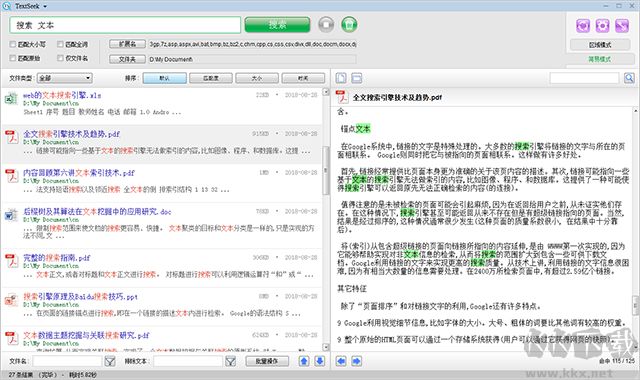The height and width of the screenshot is (380, 640).
Task: Click the file name filter funnel icon
Action: [110, 361]
